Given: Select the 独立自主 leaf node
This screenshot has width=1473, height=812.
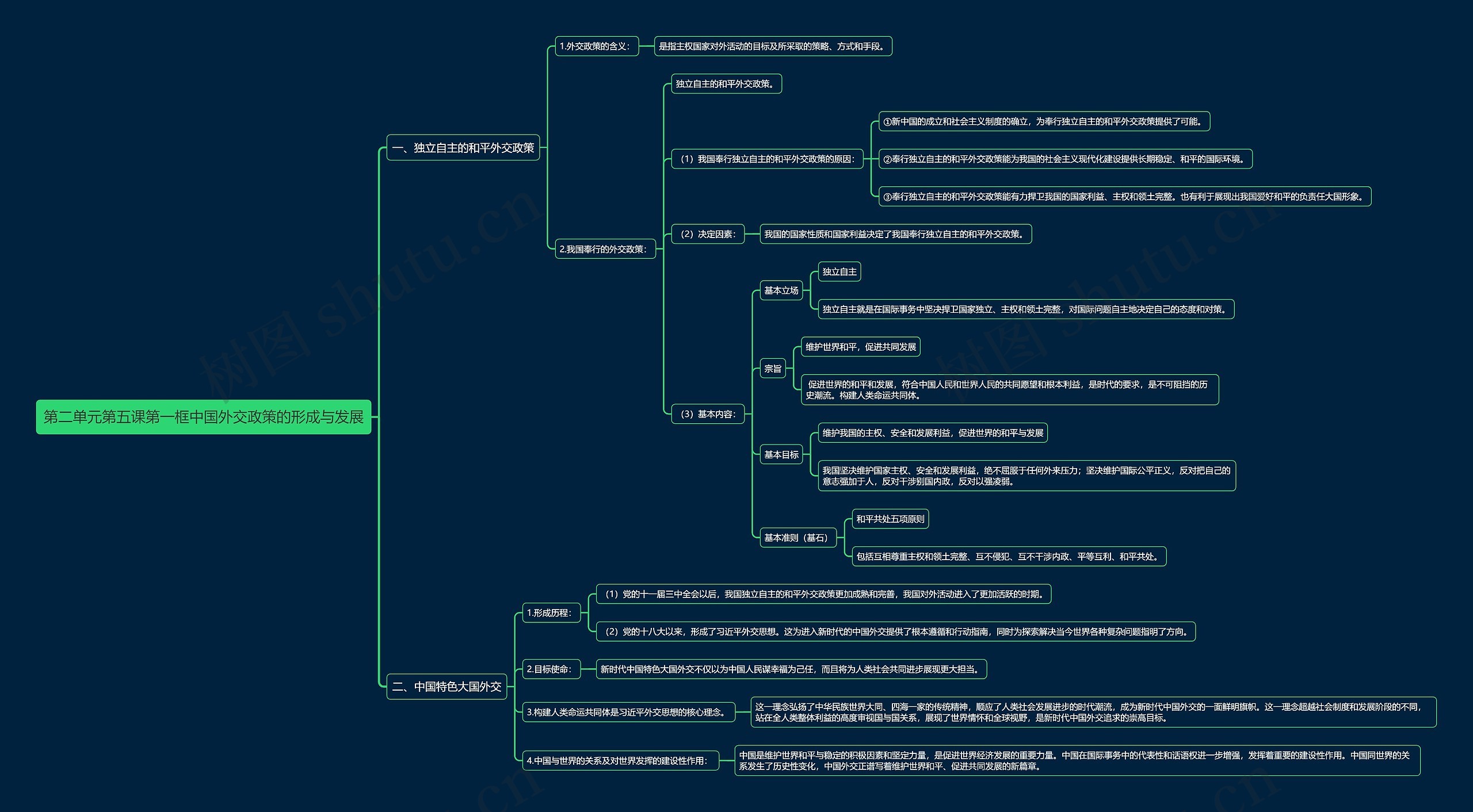Looking at the screenshot, I should [x=839, y=271].
